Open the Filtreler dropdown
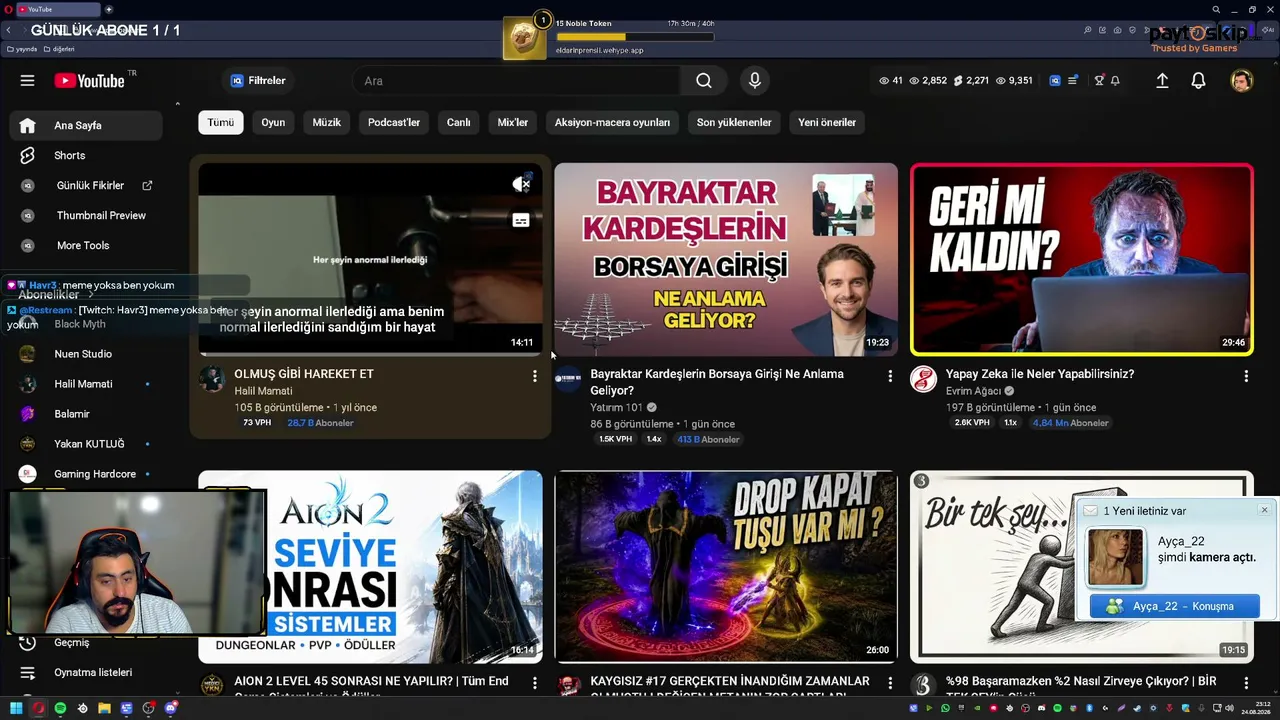 (x=258, y=81)
